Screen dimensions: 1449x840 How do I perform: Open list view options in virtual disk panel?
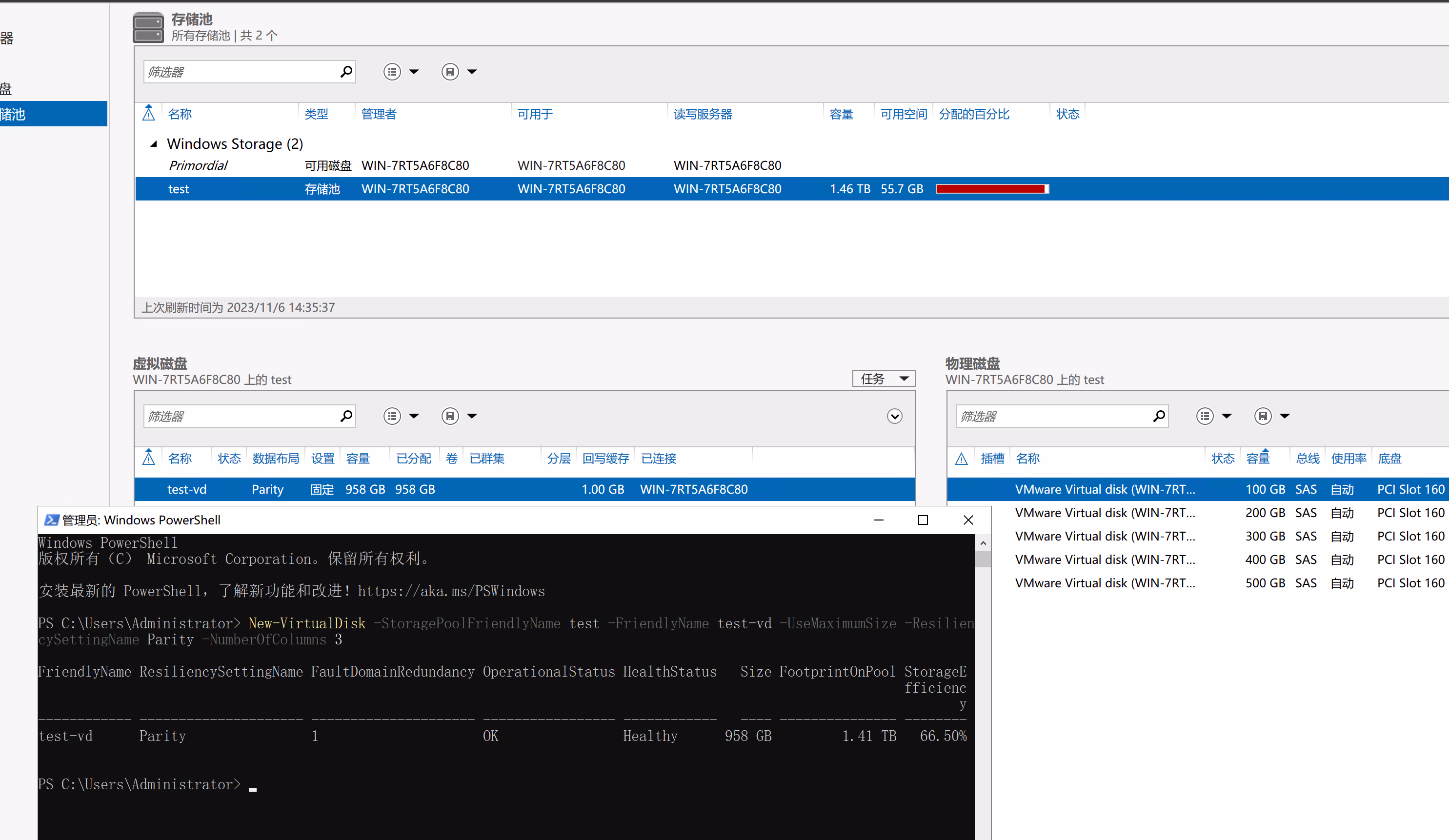pyautogui.click(x=393, y=416)
